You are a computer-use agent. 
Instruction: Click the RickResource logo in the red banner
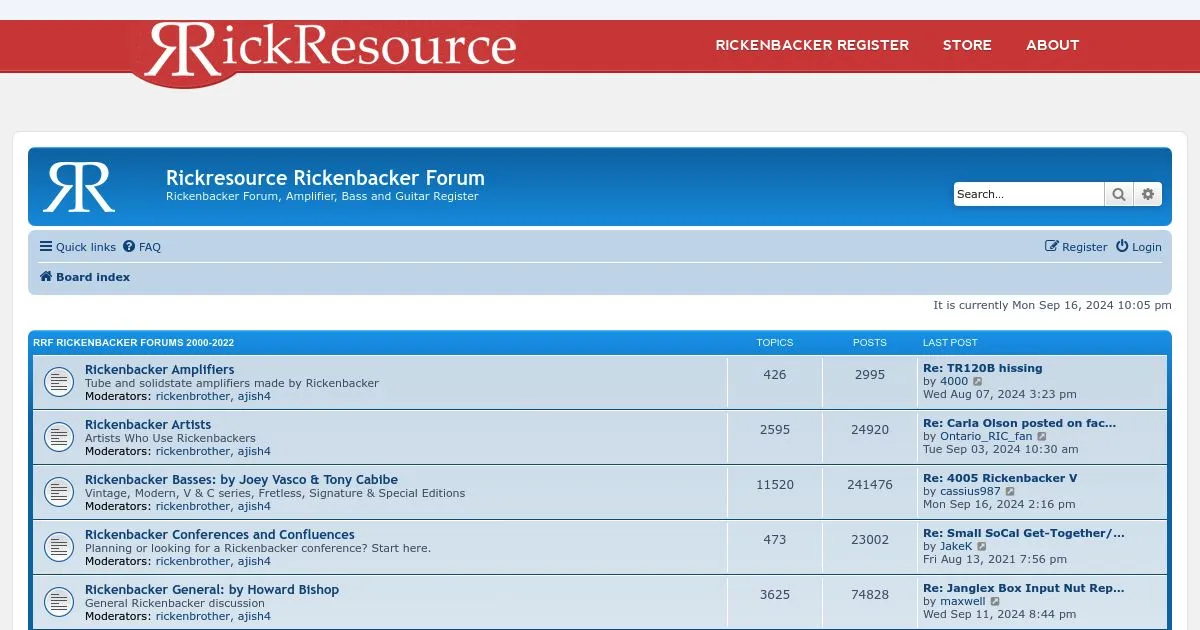point(330,50)
